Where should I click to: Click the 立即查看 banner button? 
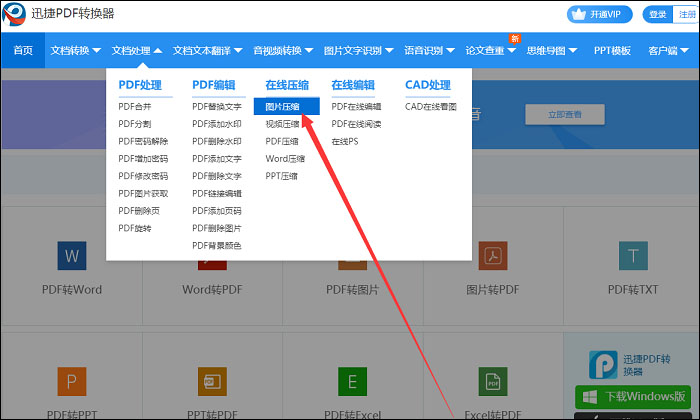pos(565,115)
